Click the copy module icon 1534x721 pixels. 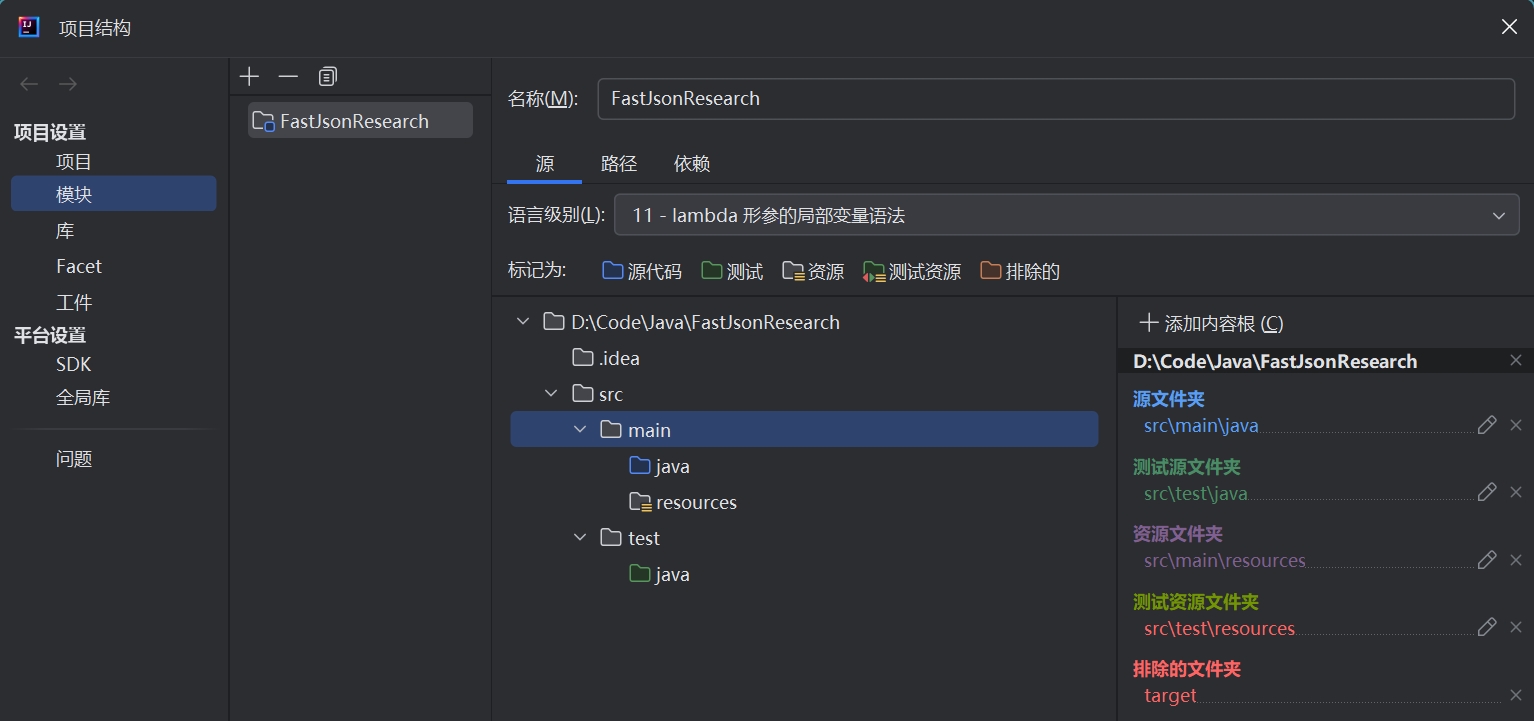[x=328, y=77]
